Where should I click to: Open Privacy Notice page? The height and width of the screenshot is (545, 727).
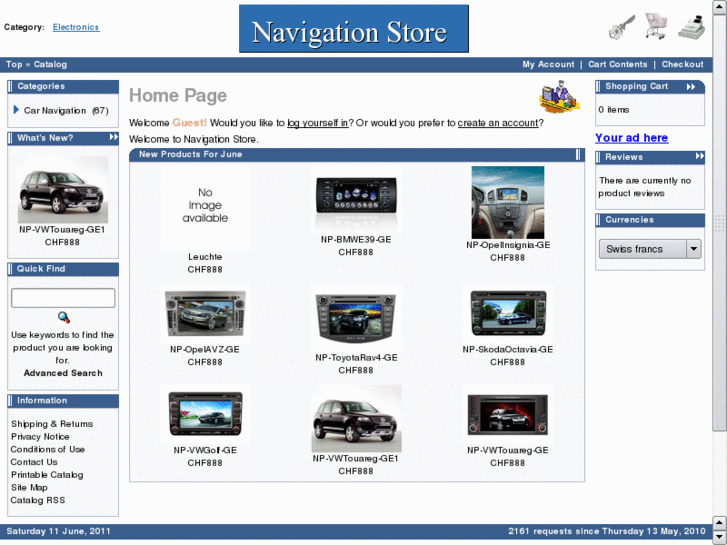40,436
